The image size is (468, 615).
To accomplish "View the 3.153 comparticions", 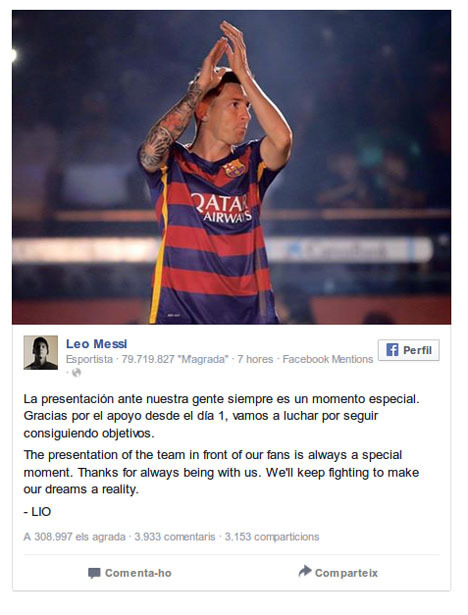I will point(272,537).
